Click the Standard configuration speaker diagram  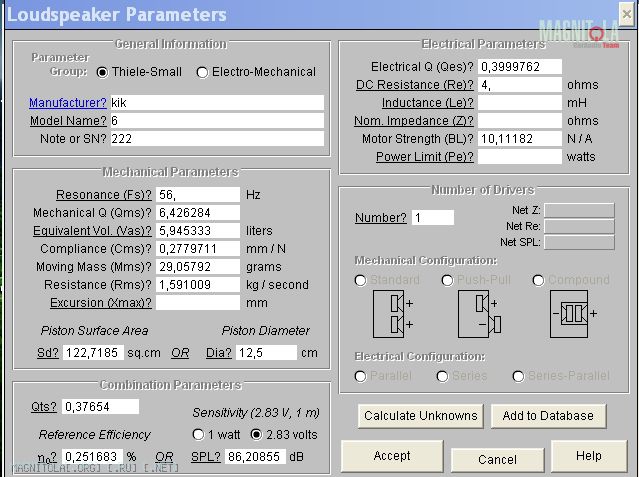pyautogui.click(x=392, y=313)
